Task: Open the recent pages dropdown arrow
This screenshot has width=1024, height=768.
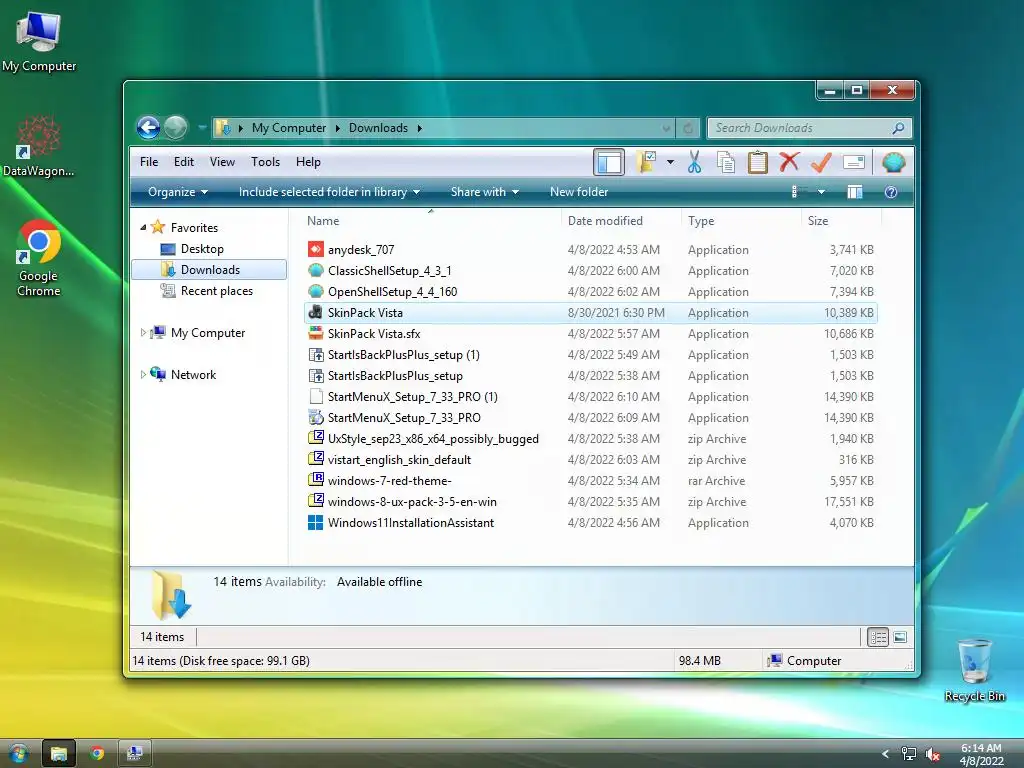Action: click(x=202, y=127)
